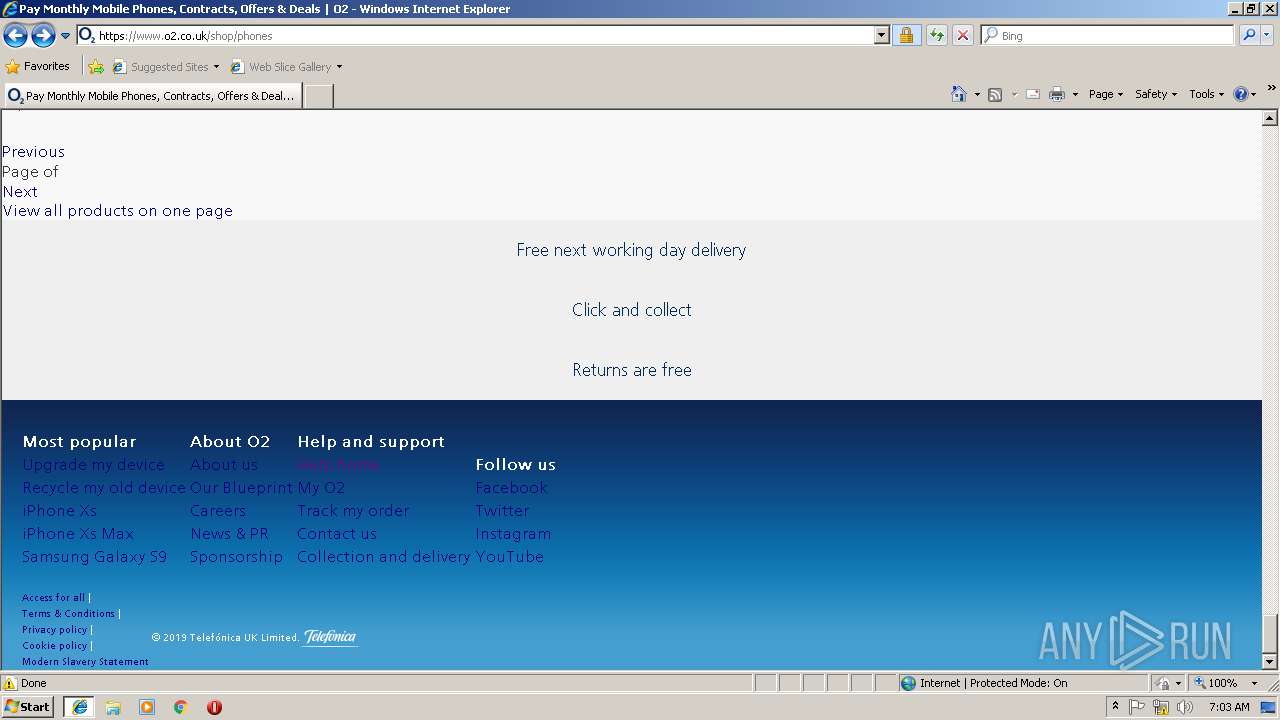Click the RSS feeds icon
This screenshot has width=1280, height=720.
[x=995, y=94]
